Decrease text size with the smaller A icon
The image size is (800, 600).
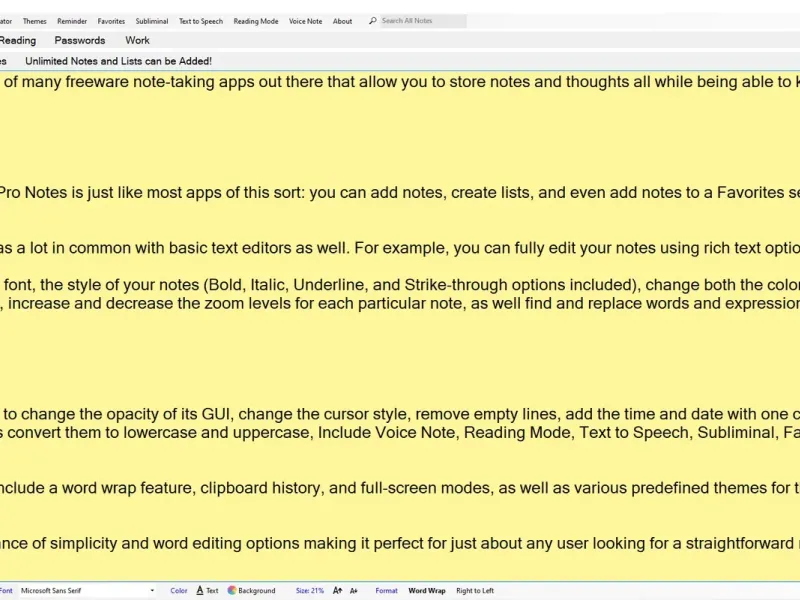(354, 591)
